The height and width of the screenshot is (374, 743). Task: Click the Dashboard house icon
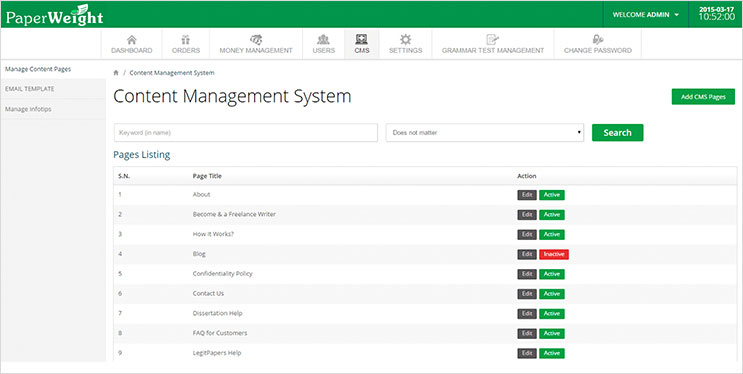(x=132, y=39)
